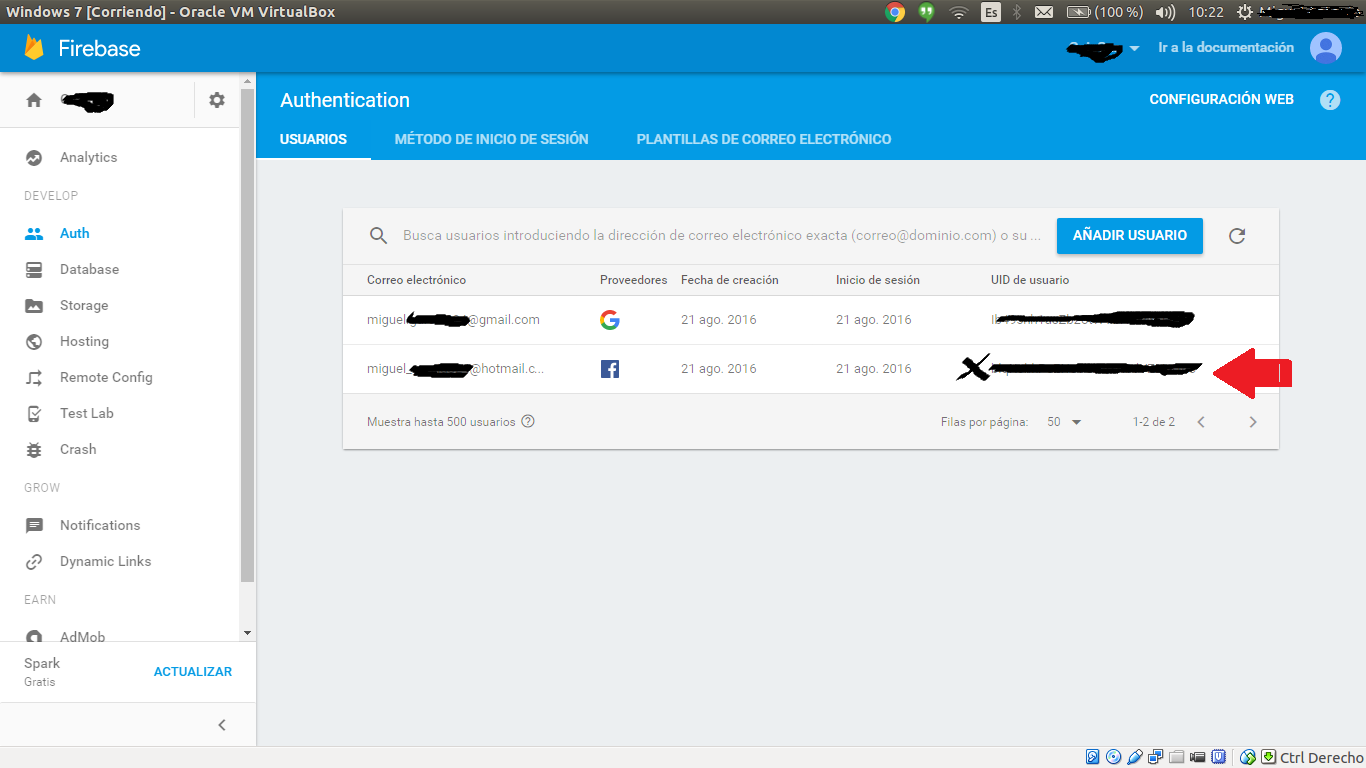Click the Spark Gratis plan label

(x=42, y=672)
